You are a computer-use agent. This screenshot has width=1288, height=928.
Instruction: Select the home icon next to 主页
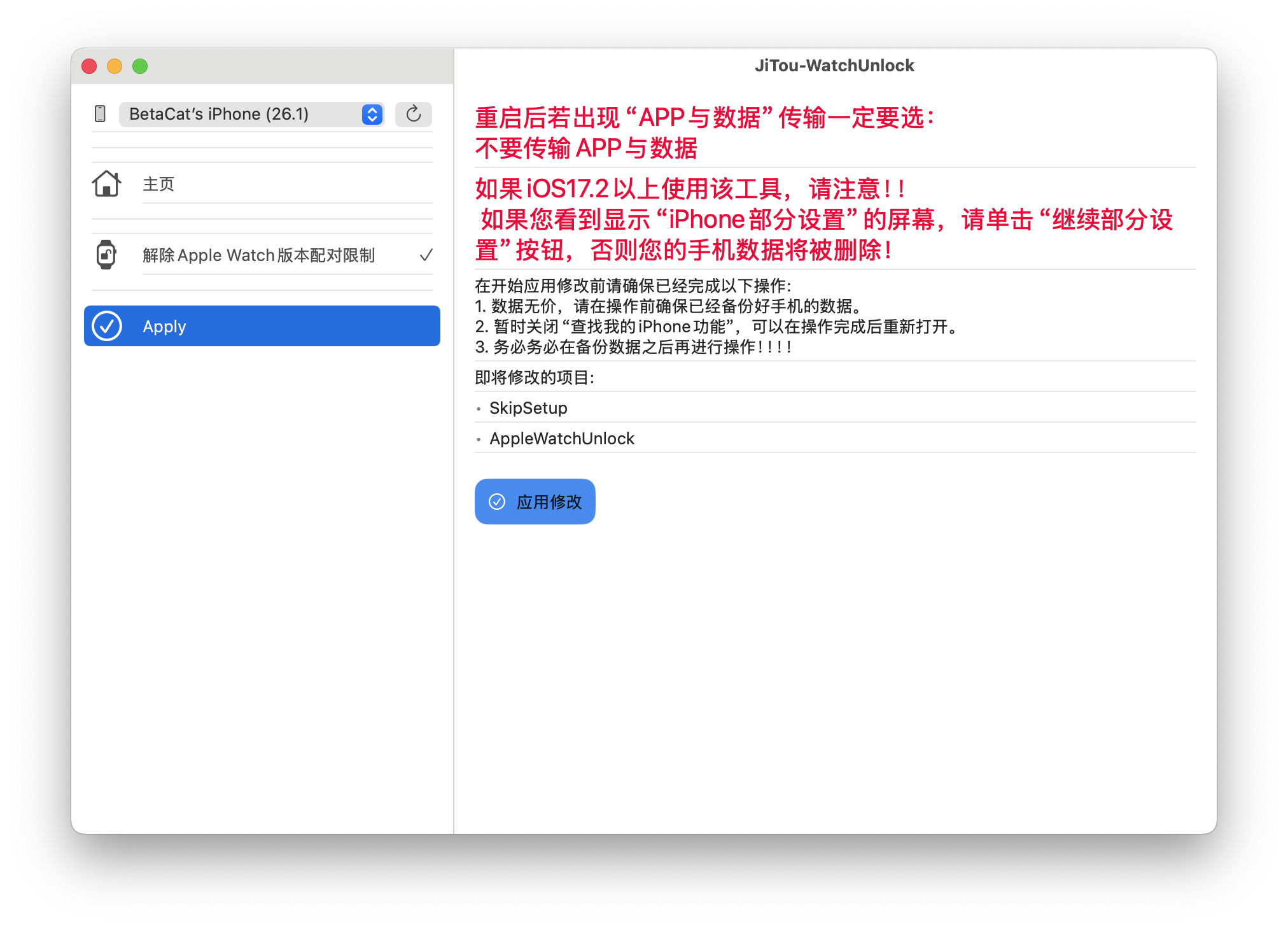107,184
